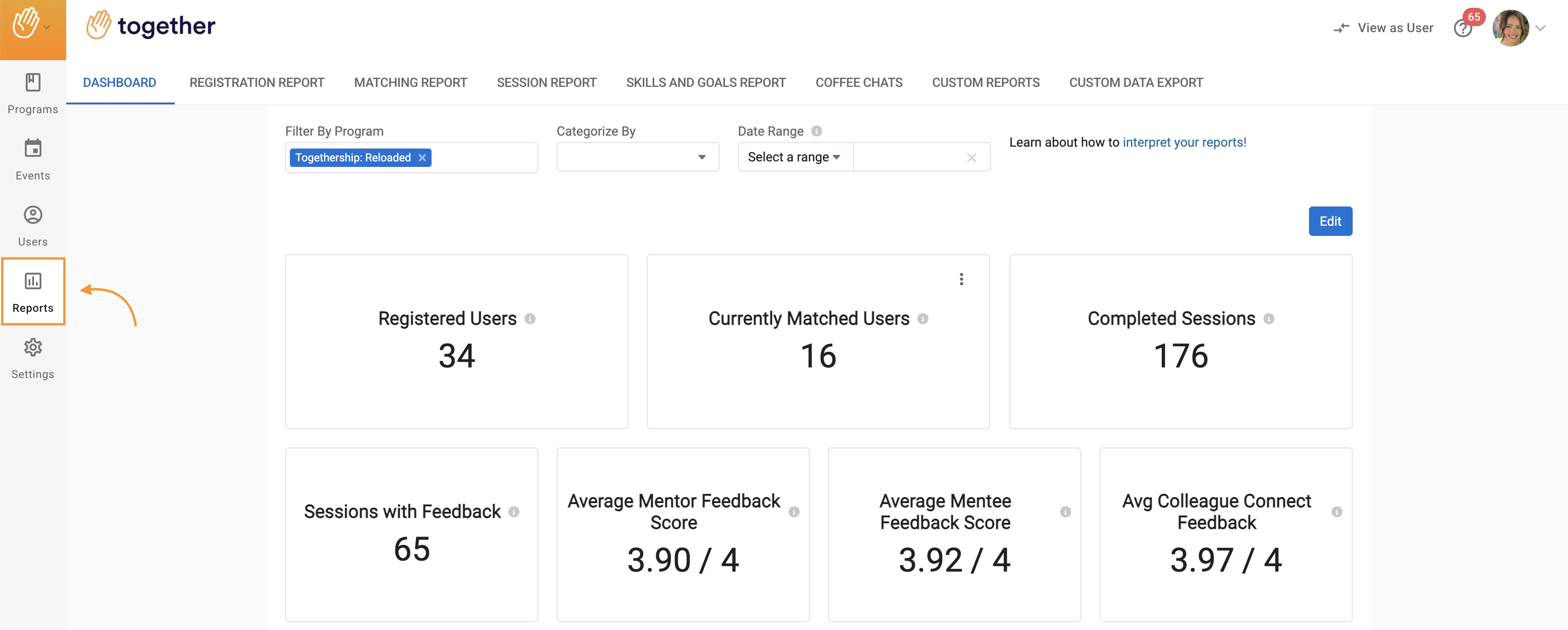
Task: Open Currently Matched Users three-dot menu
Action: click(x=961, y=279)
